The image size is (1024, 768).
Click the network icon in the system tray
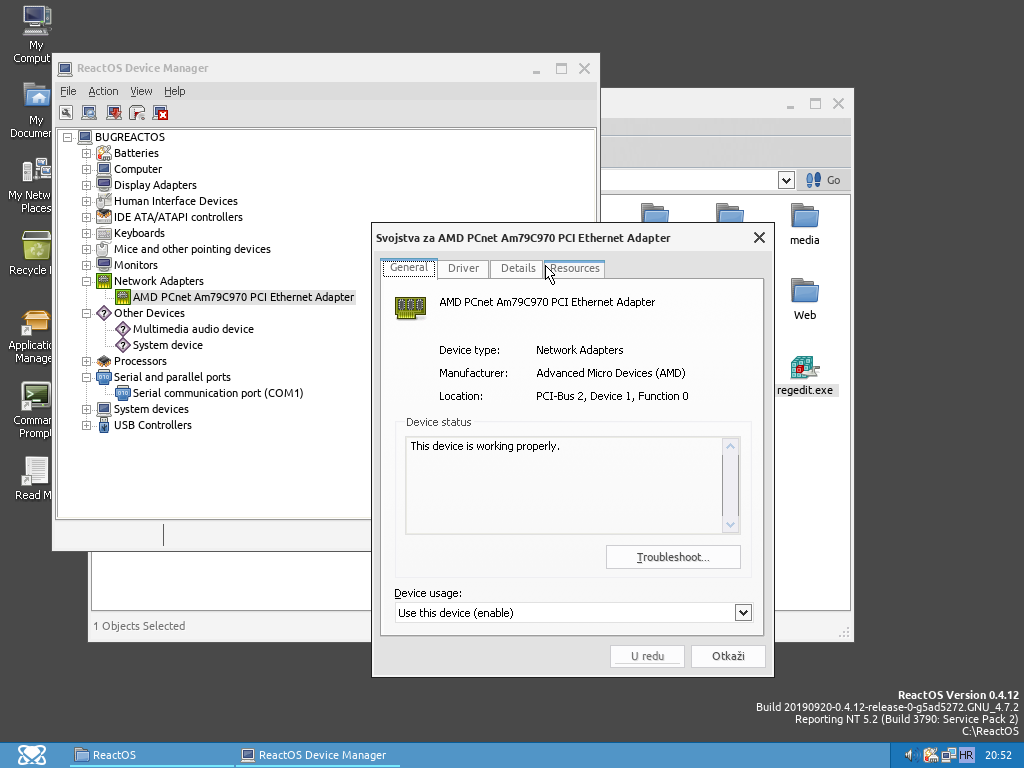tap(948, 756)
